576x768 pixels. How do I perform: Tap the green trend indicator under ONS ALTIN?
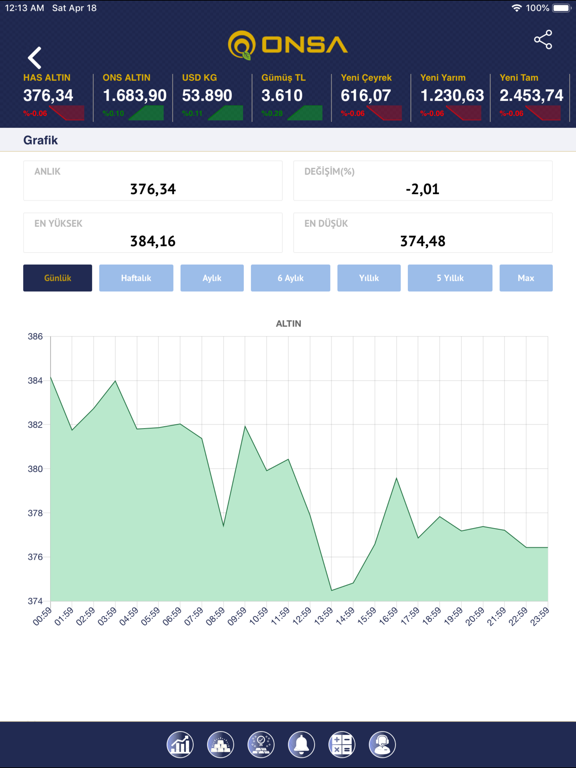coord(146,113)
